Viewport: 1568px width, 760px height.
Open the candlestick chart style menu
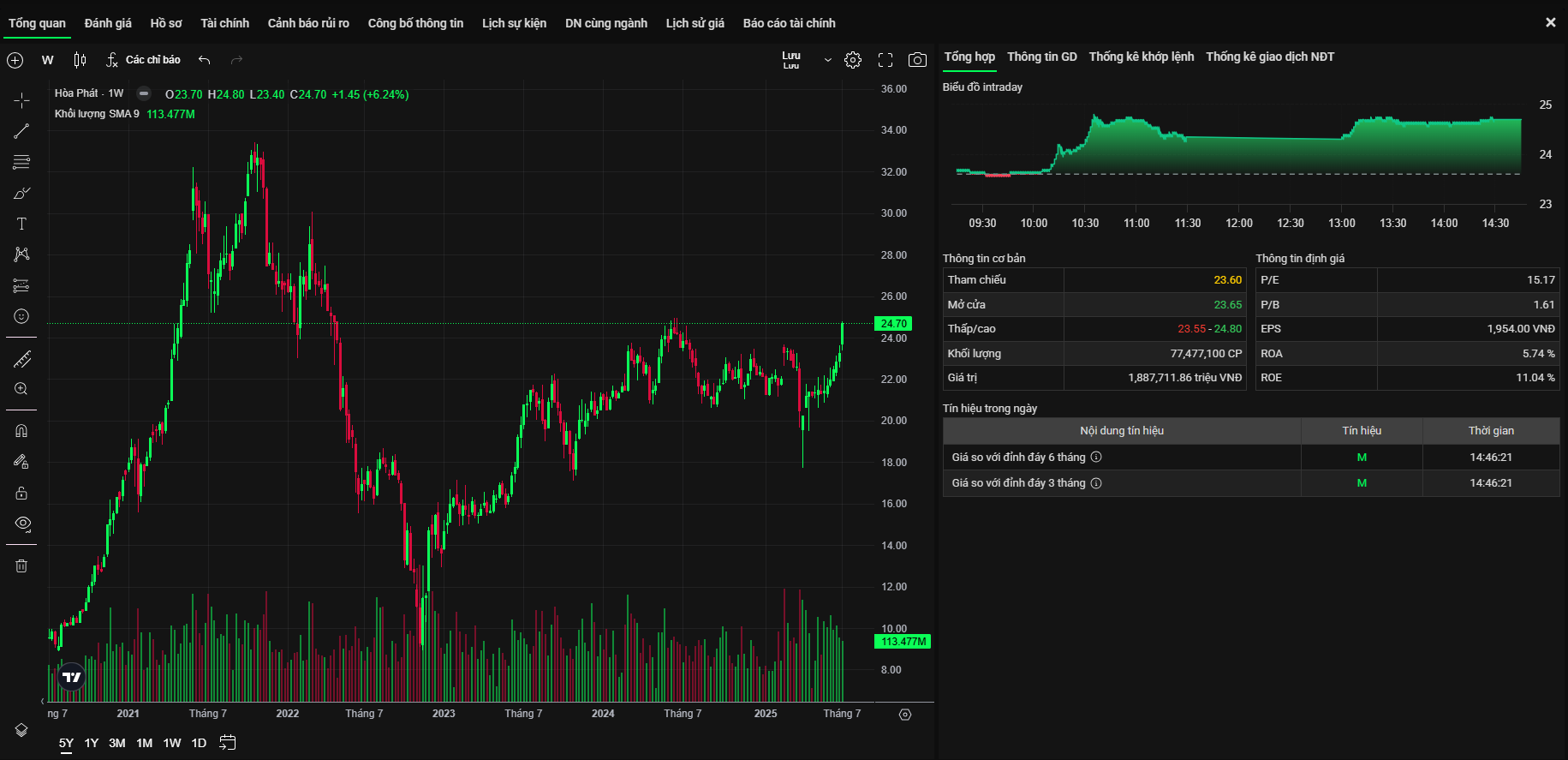80,60
